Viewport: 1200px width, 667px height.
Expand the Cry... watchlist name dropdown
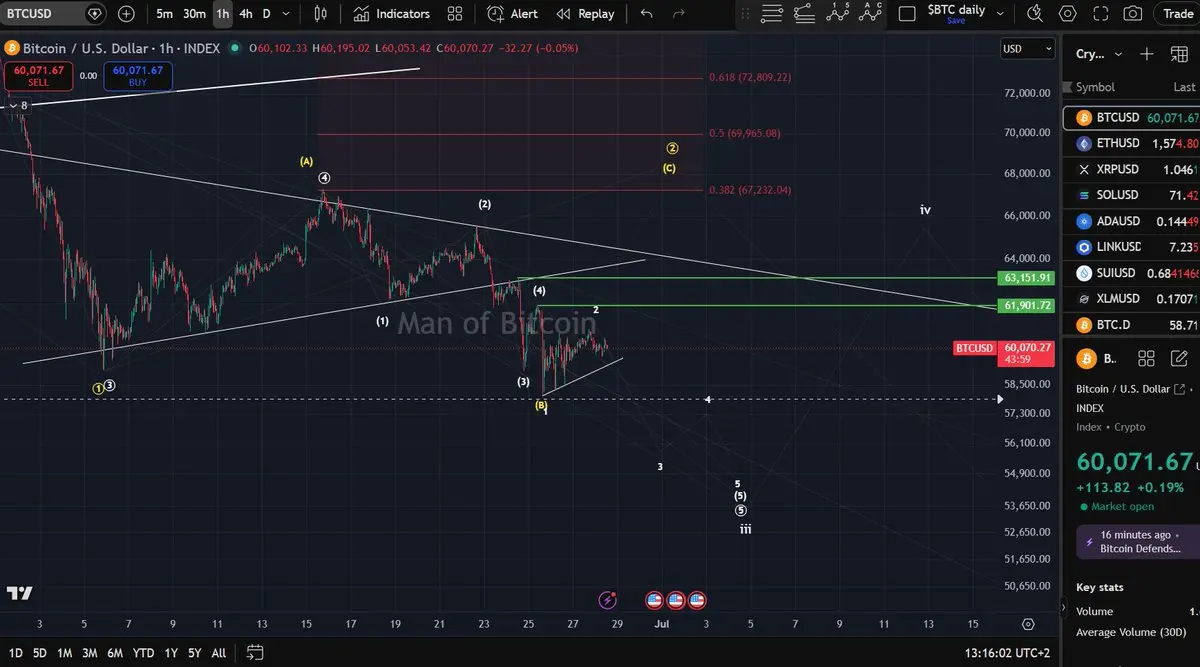pos(1100,54)
